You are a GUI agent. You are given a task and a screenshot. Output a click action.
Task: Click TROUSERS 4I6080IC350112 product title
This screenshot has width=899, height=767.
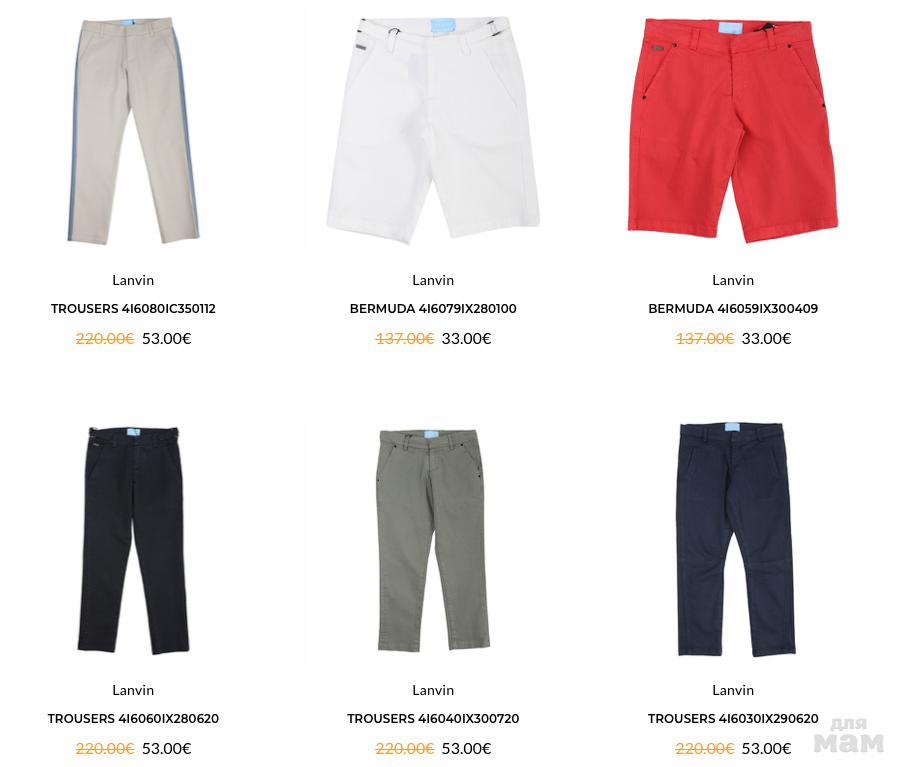tap(133, 308)
